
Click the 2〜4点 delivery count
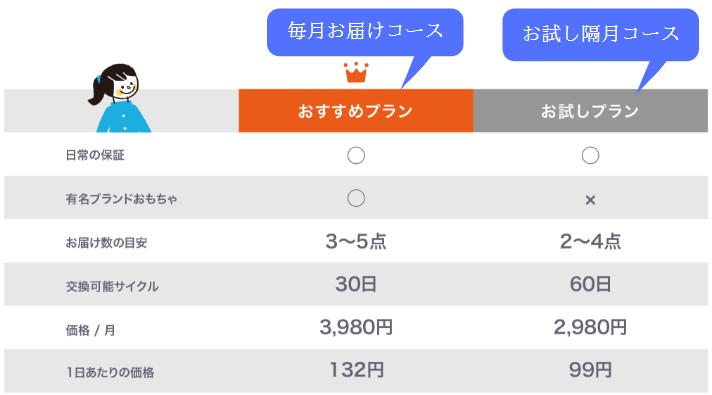pos(590,241)
